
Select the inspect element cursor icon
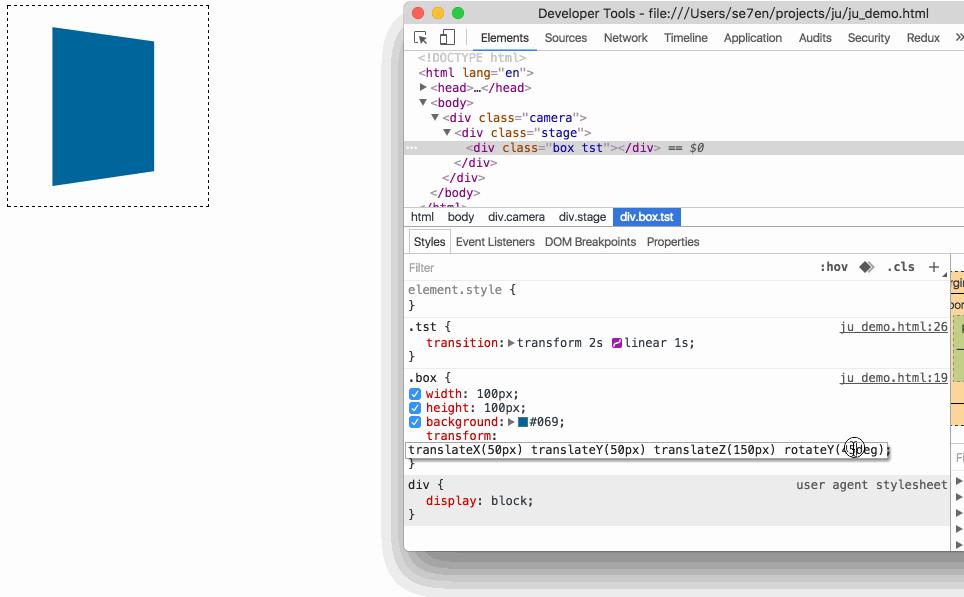pos(420,36)
